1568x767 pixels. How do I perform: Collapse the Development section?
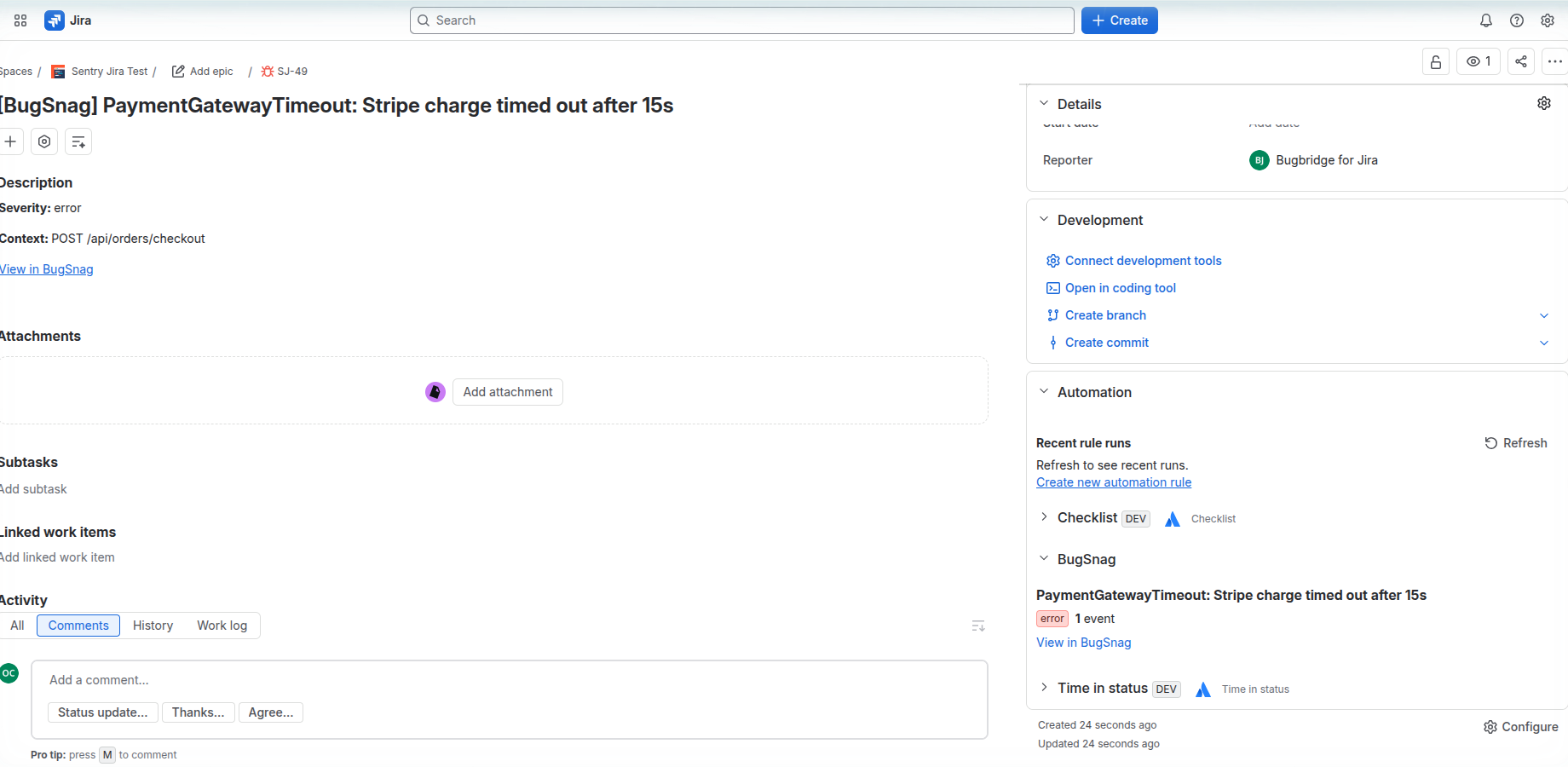pyautogui.click(x=1044, y=219)
